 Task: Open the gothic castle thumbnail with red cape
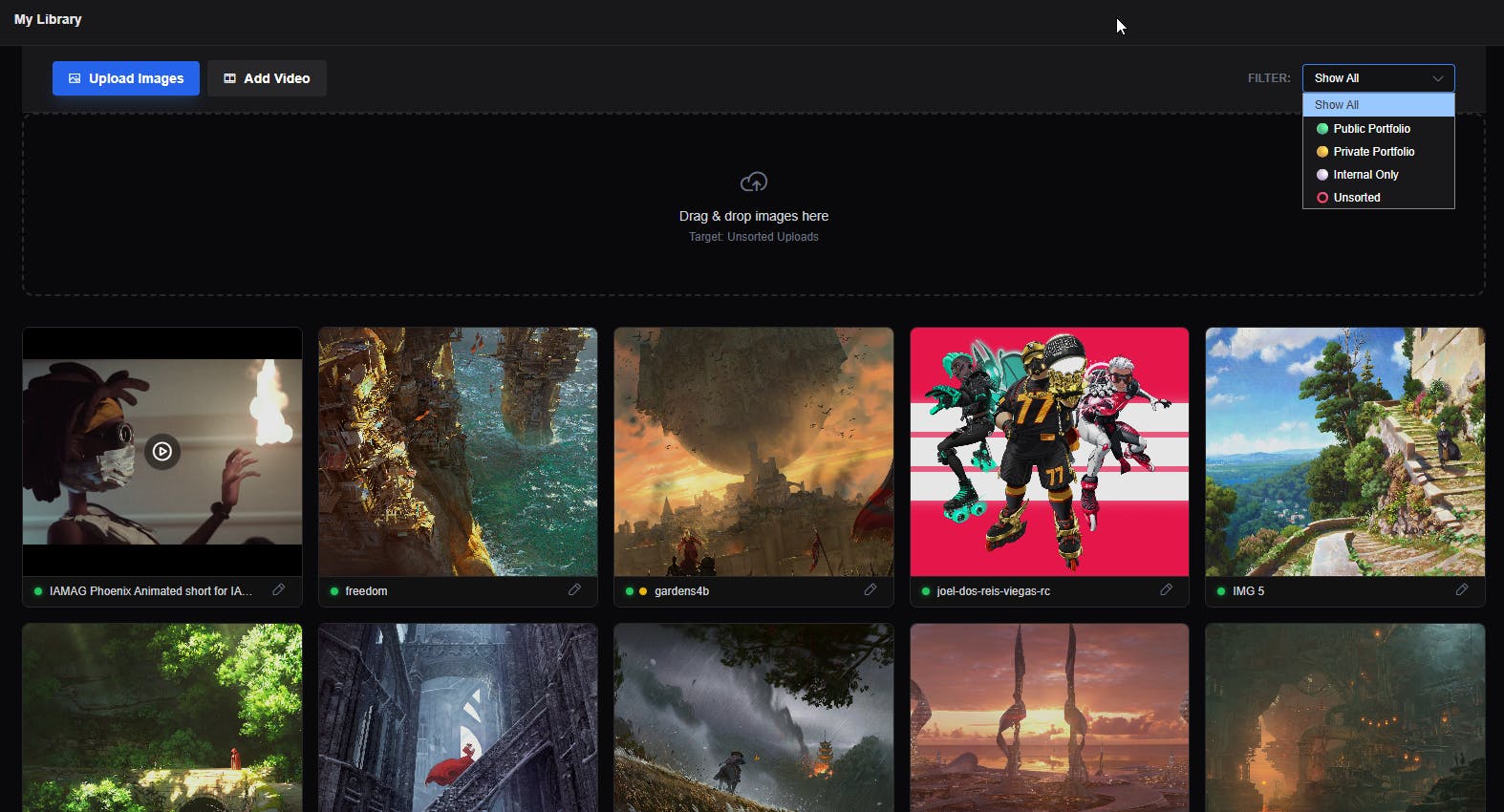pos(458,717)
